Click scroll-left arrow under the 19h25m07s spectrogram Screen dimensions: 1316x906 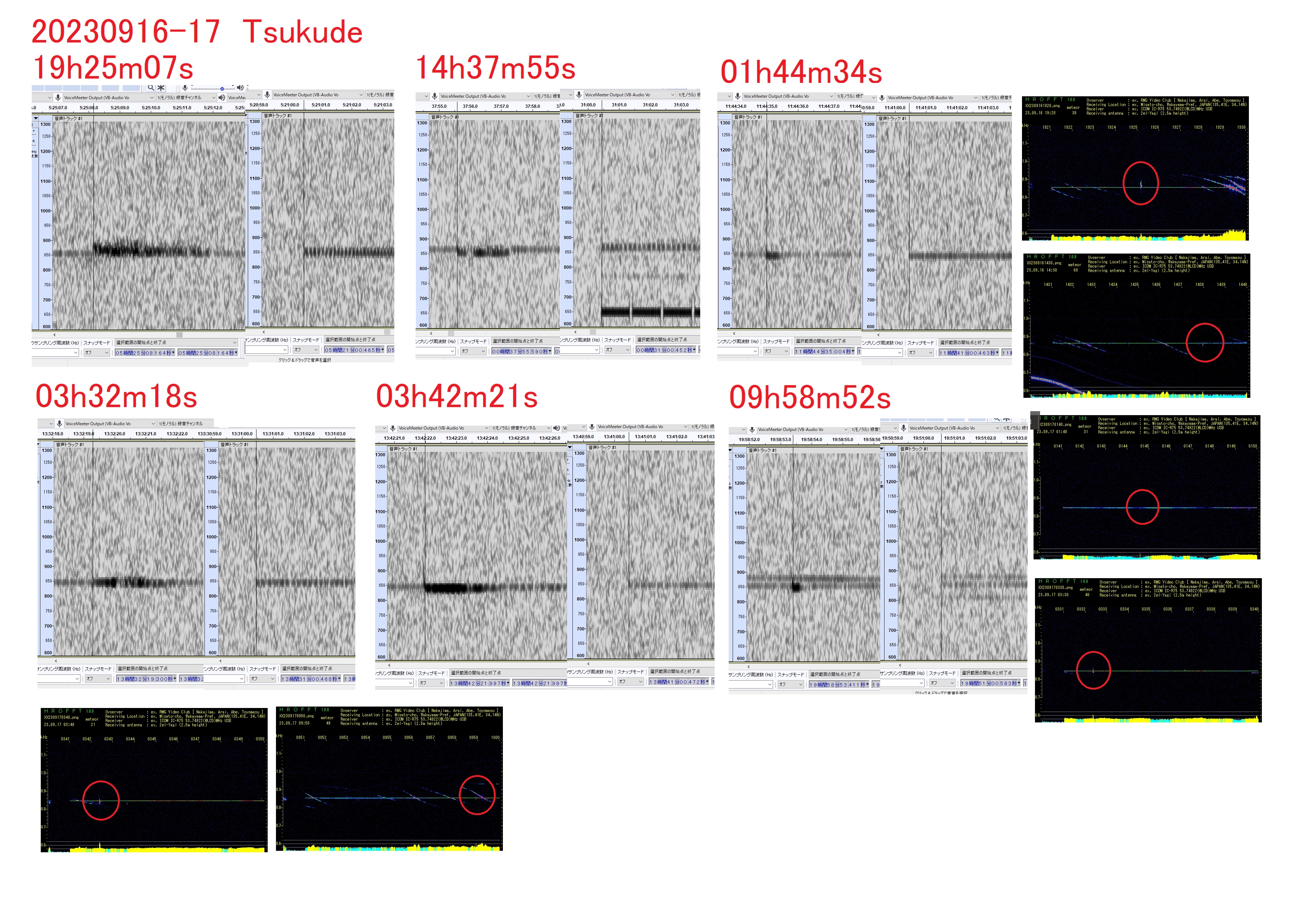click(x=54, y=335)
